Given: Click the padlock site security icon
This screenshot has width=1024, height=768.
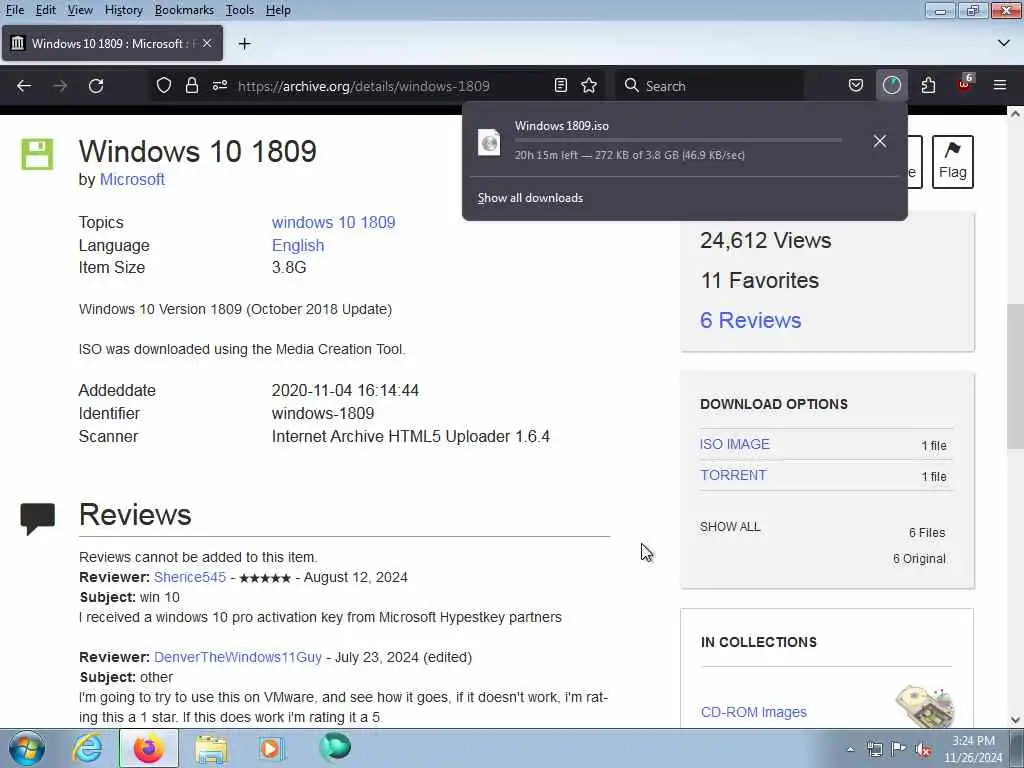Looking at the screenshot, I should [191, 86].
